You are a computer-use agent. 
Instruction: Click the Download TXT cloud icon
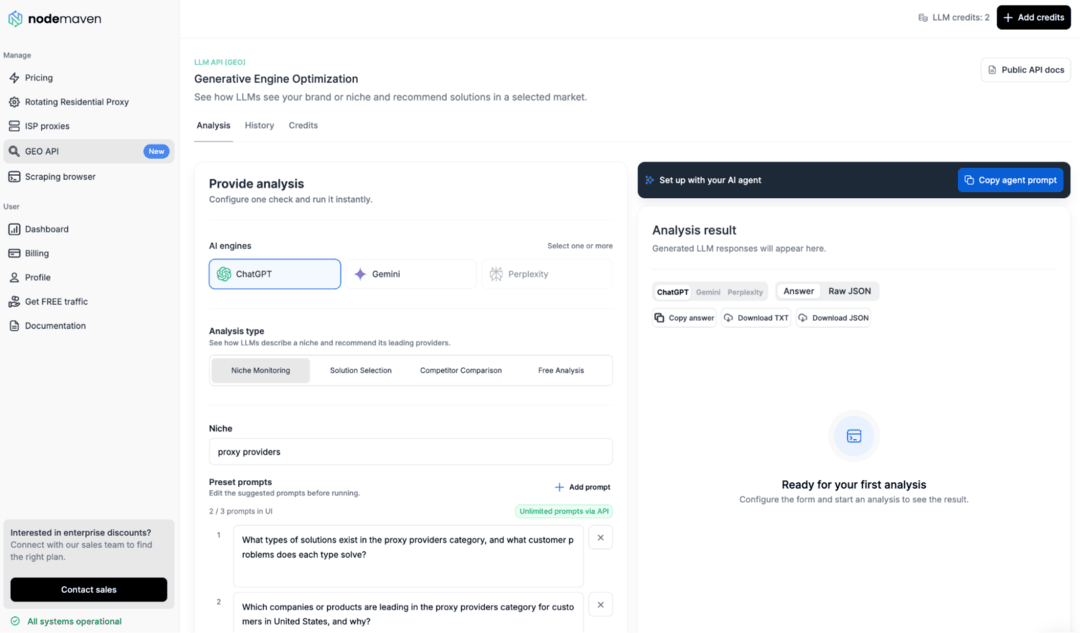click(728, 318)
